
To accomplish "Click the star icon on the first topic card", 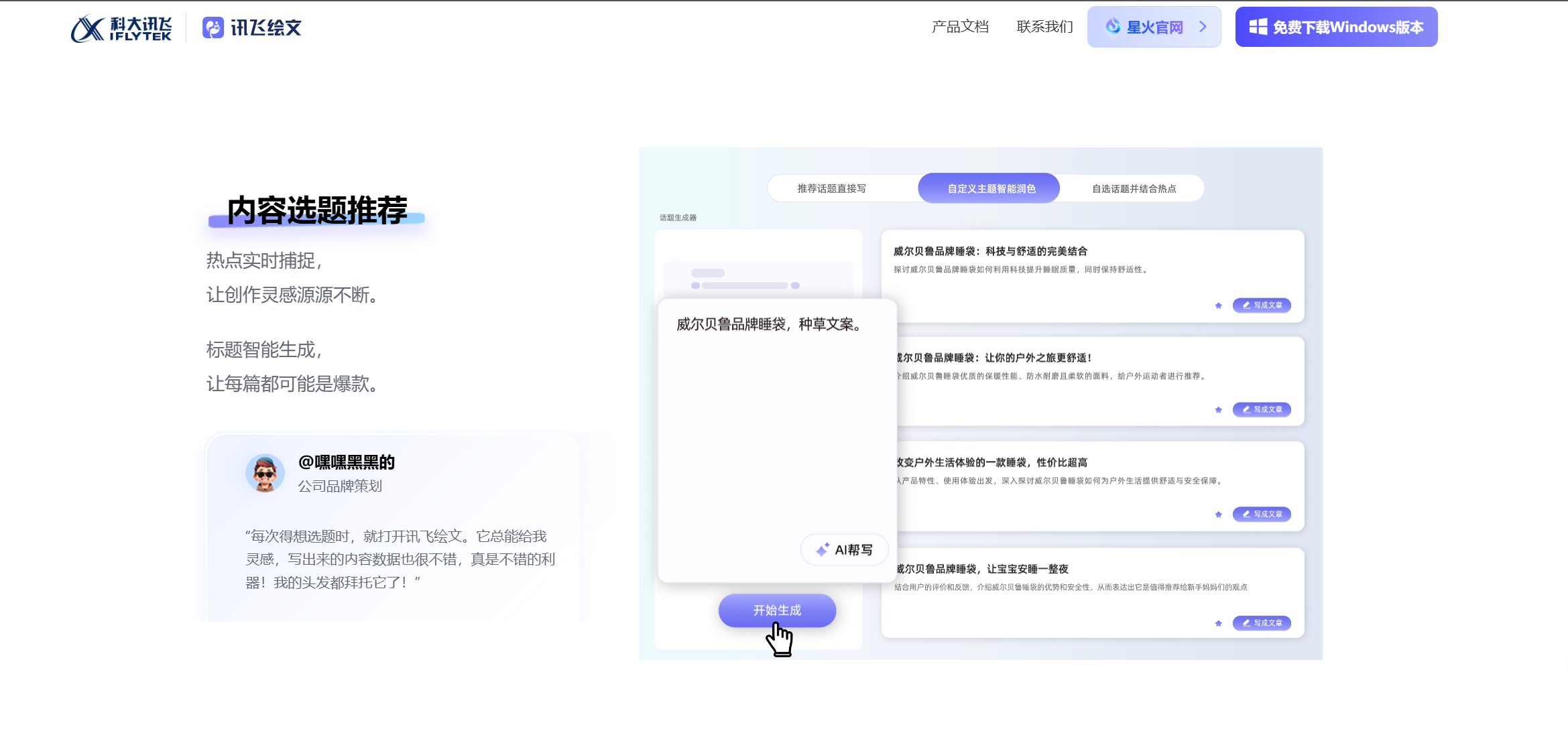I will [1218, 305].
